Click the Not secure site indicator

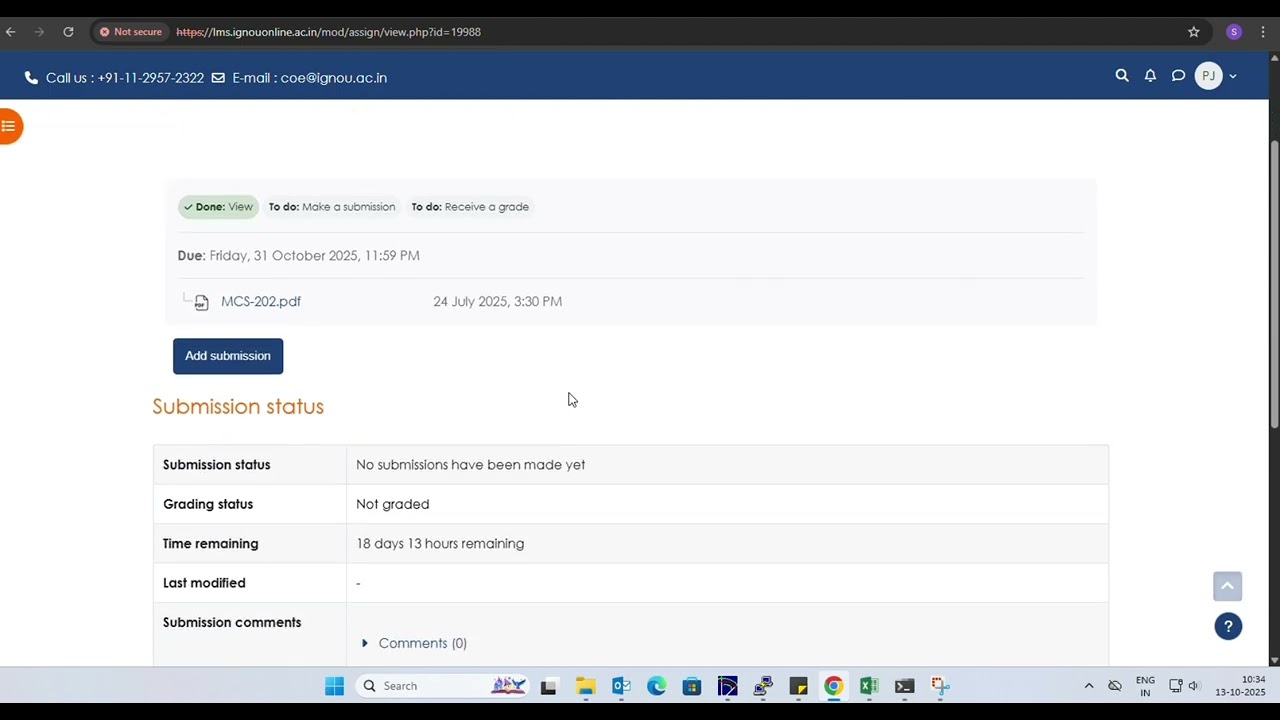[130, 32]
